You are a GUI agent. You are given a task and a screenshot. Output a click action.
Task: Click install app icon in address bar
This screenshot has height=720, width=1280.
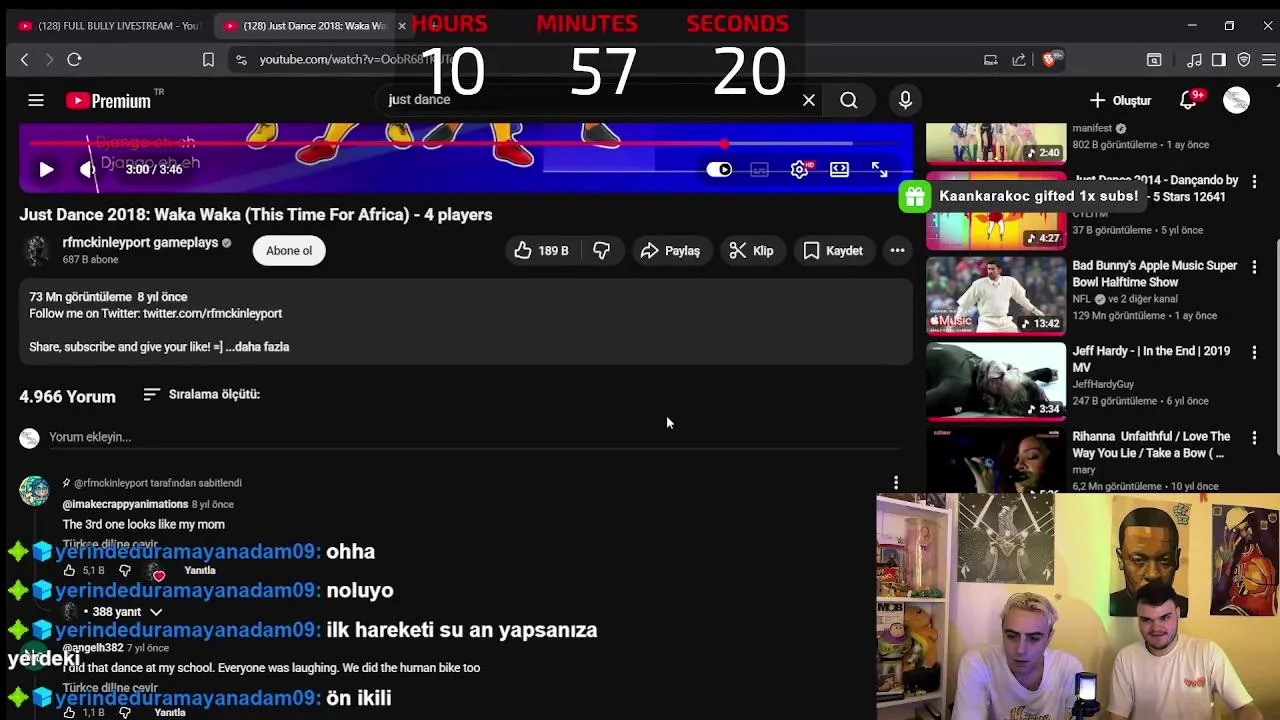(991, 60)
